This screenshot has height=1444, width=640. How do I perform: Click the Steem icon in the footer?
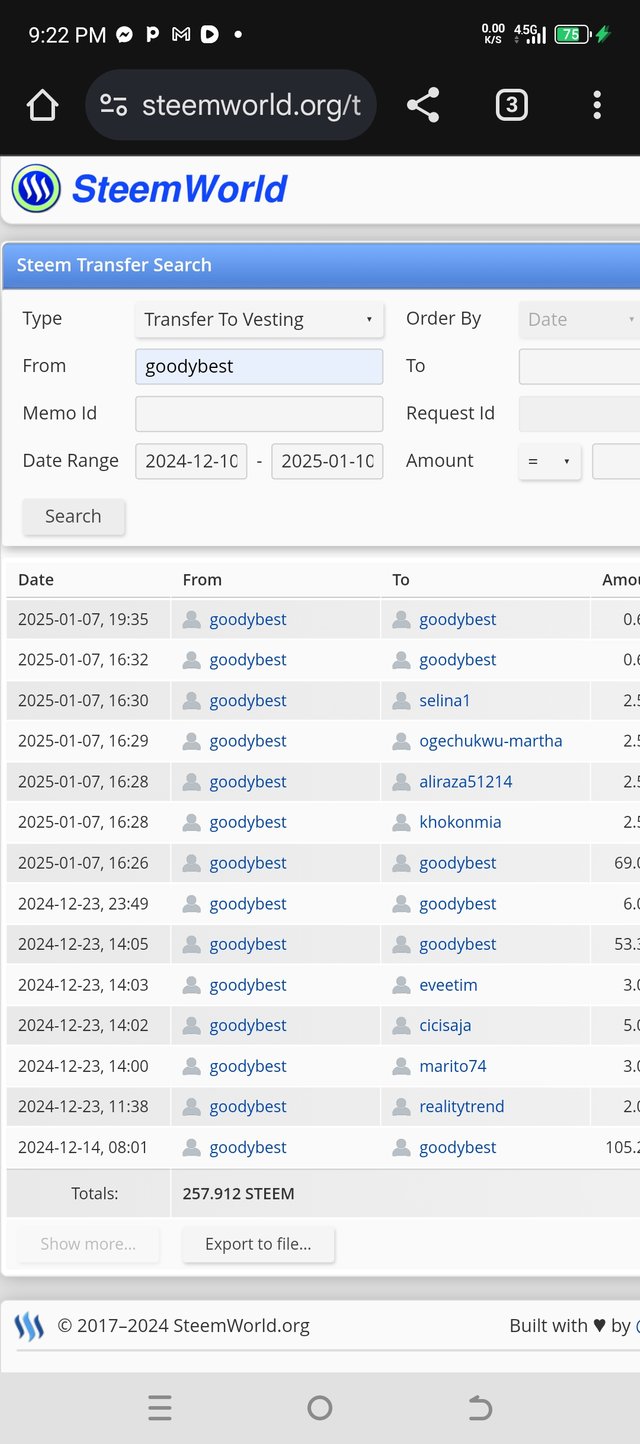pyautogui.click(x=29, y=1327)
